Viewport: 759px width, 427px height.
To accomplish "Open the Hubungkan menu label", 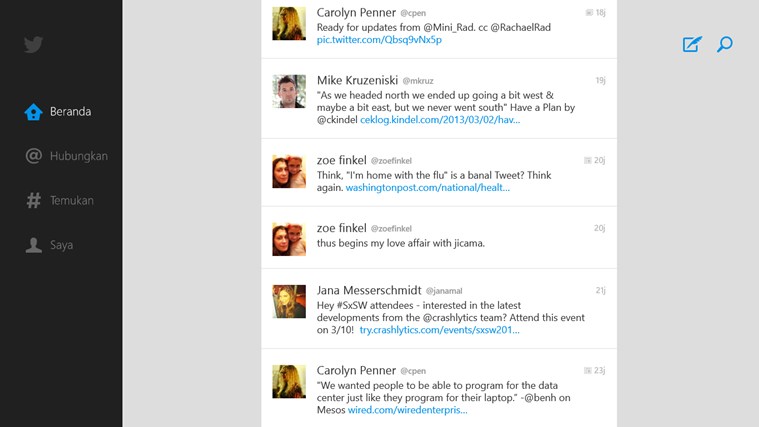I will click(79, 156).
